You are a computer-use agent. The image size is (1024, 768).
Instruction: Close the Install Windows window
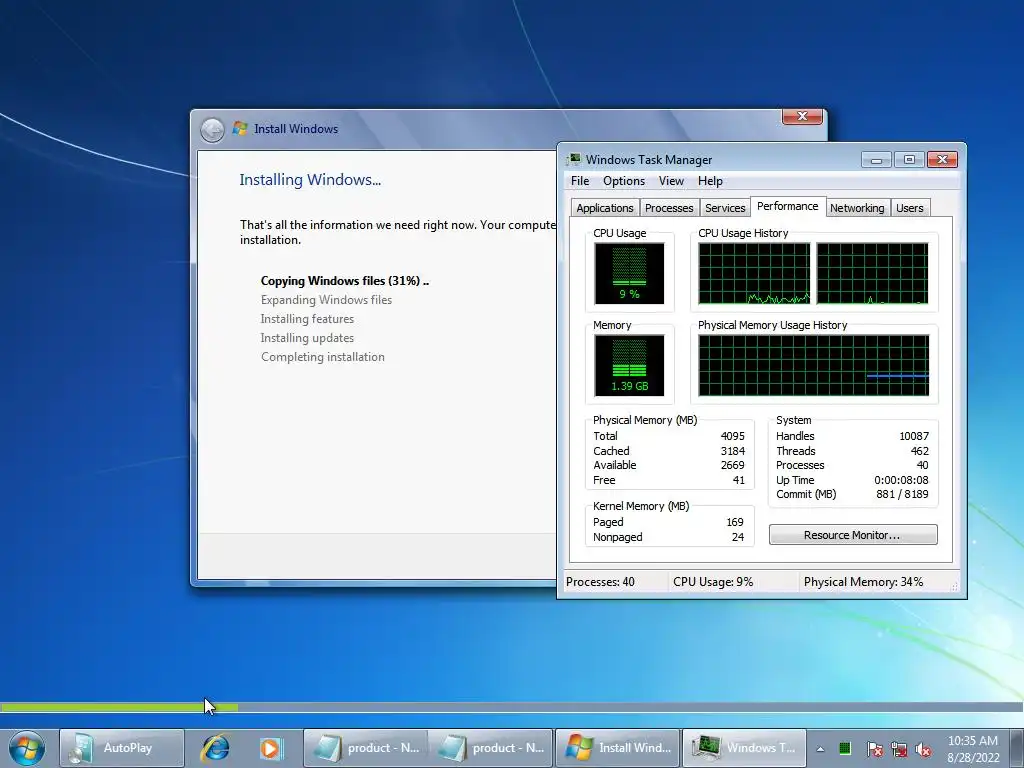[x=803, y=116]
